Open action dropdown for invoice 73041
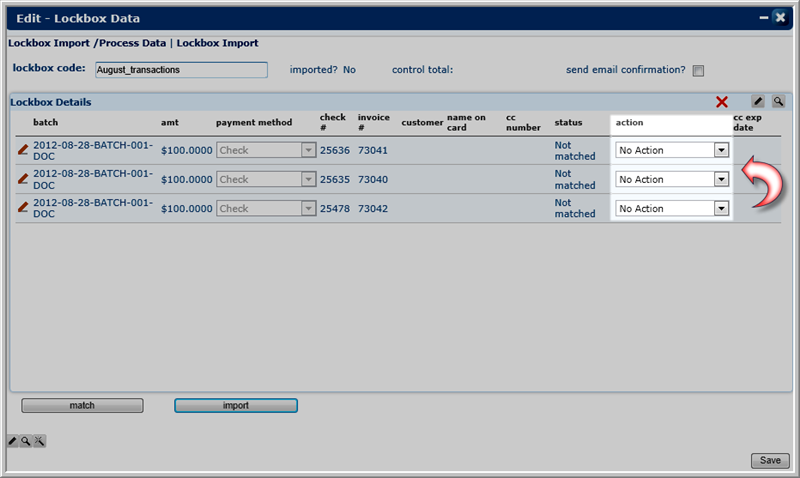800x478 pixels. point(671,150)
